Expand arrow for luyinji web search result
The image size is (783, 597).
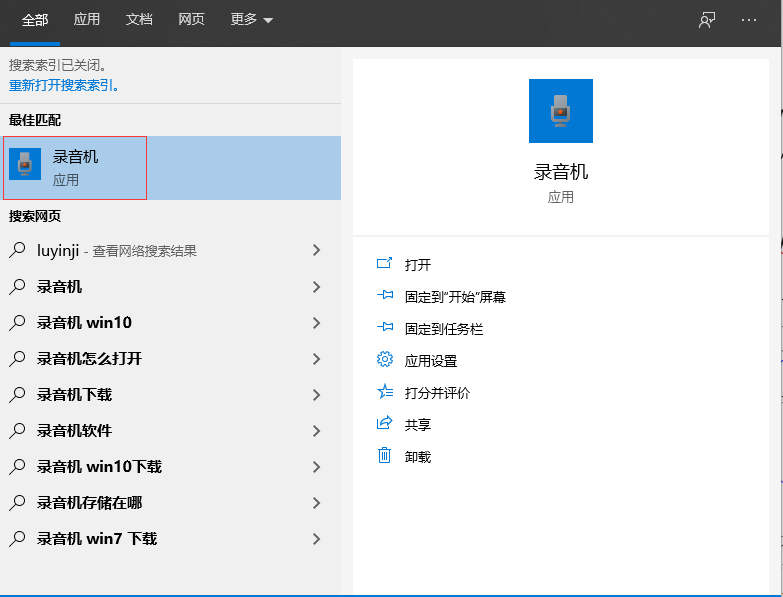pyautogui.click(x=316, y=251)
